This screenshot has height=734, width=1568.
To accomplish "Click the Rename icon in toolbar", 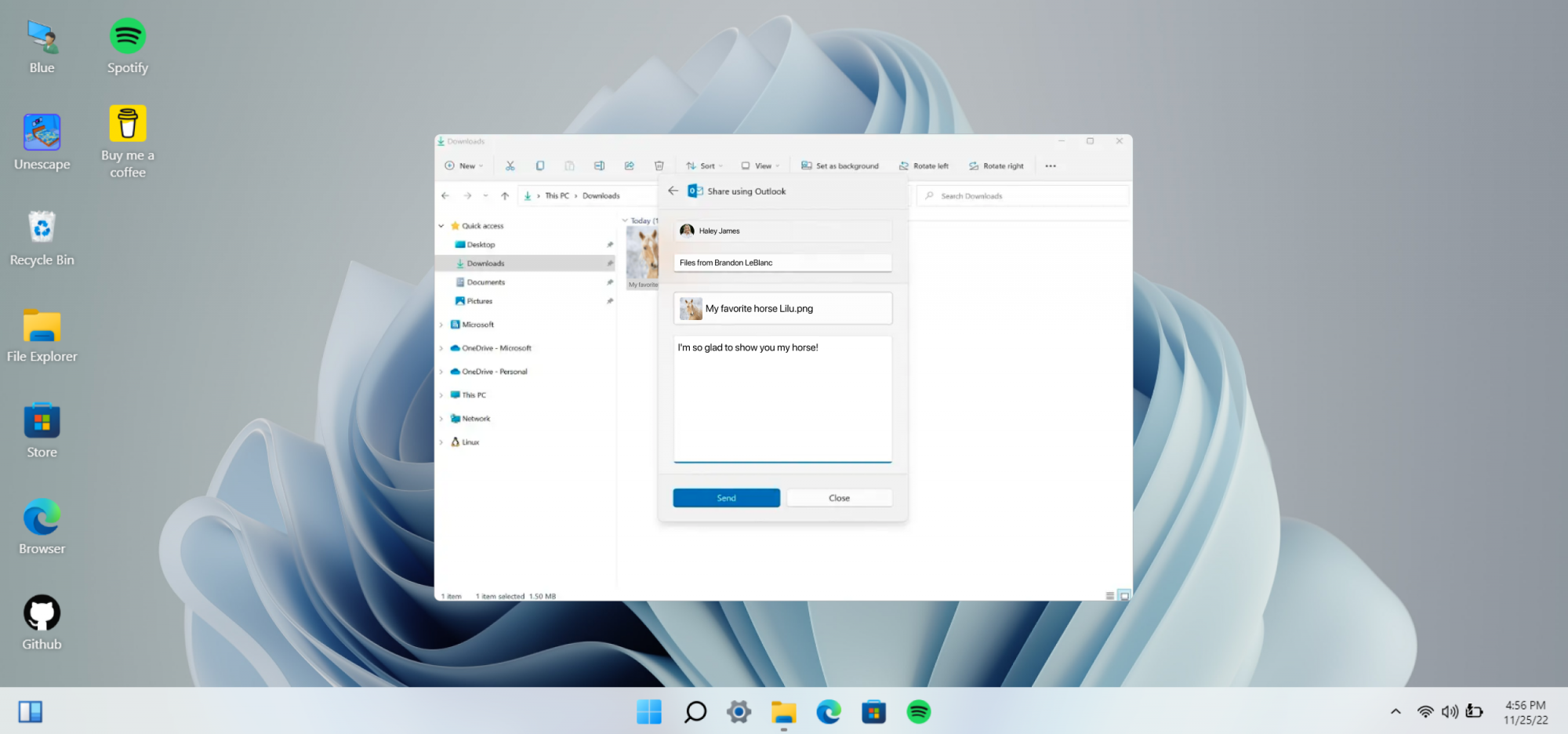I will coord(599,165).
